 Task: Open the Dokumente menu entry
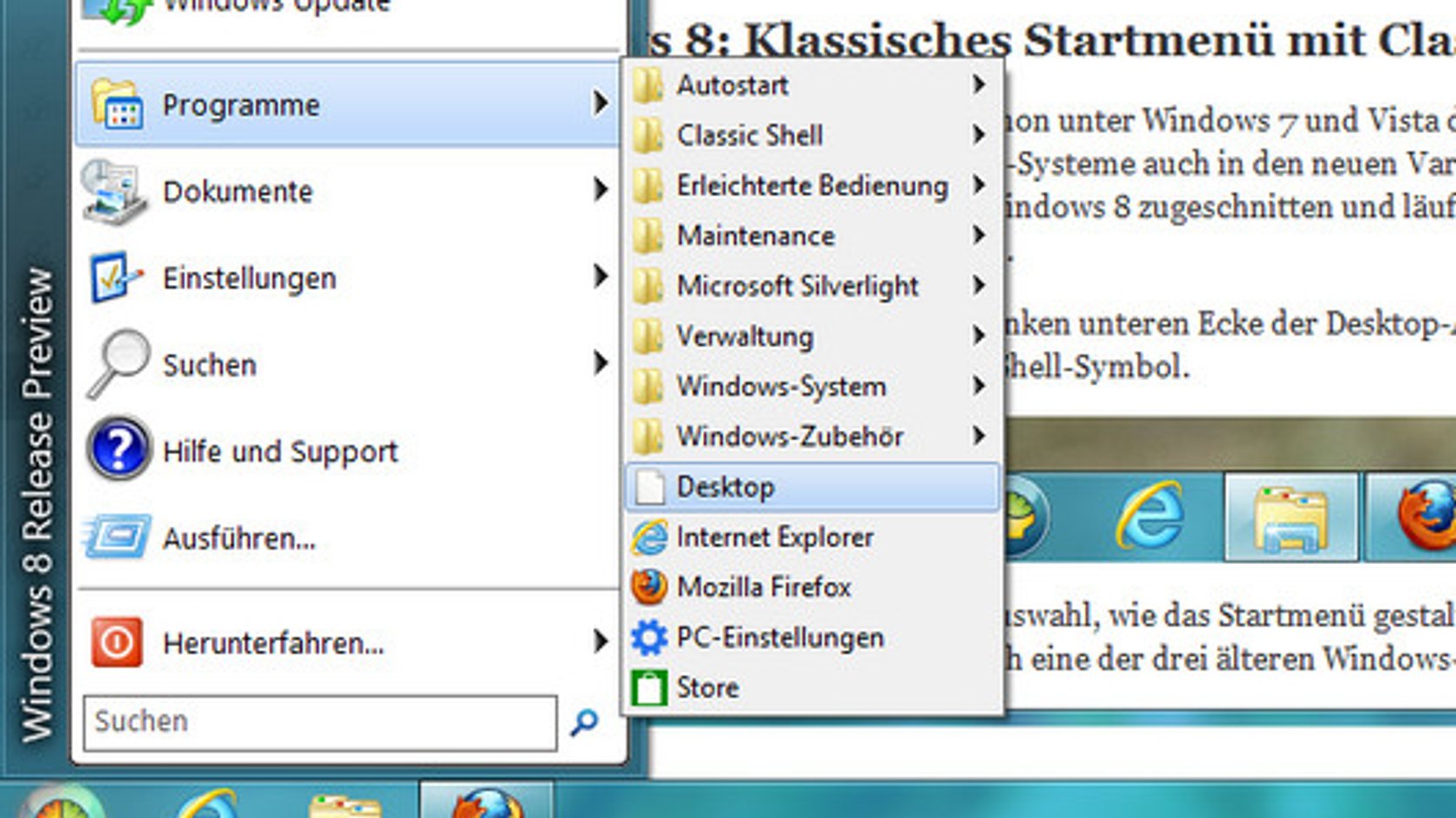[x=348, y=191]
